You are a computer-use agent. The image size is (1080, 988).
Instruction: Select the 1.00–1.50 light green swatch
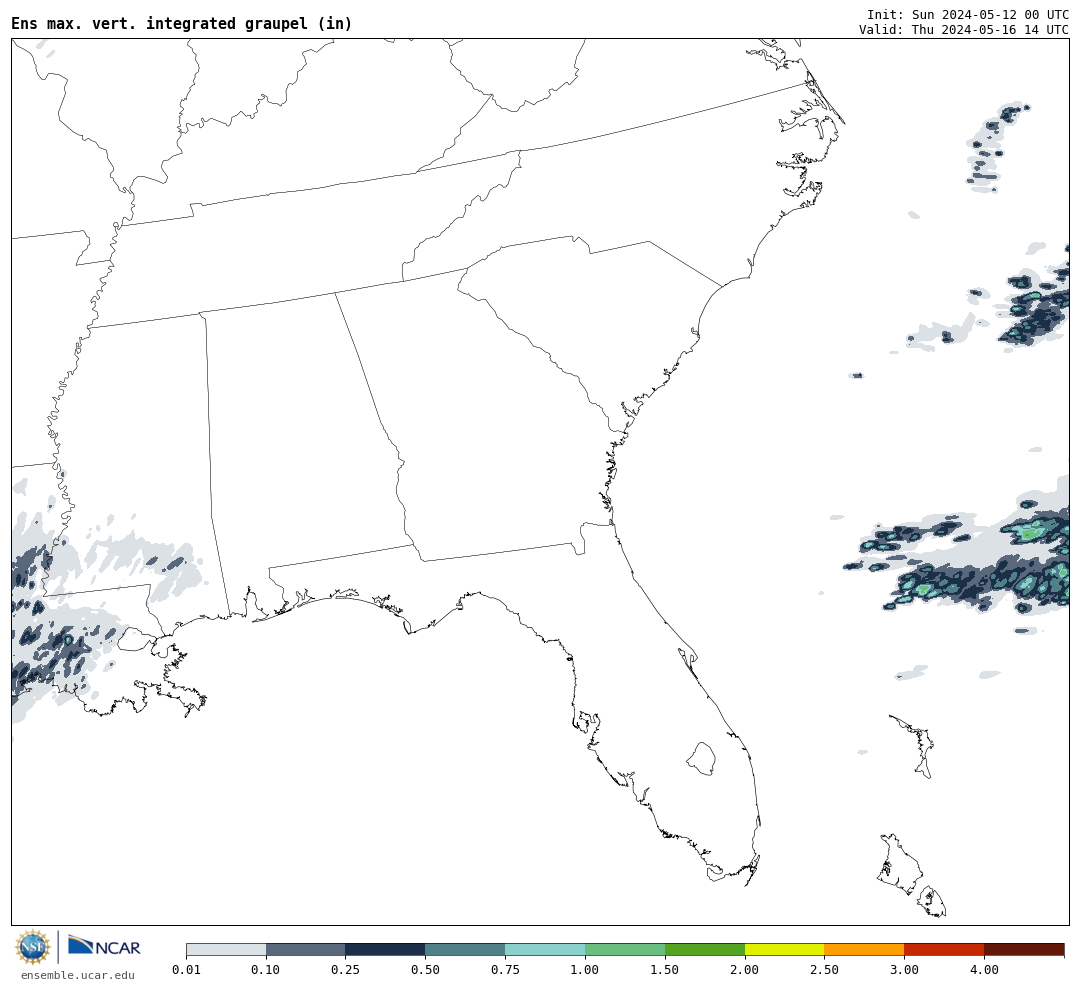point(625,949)
